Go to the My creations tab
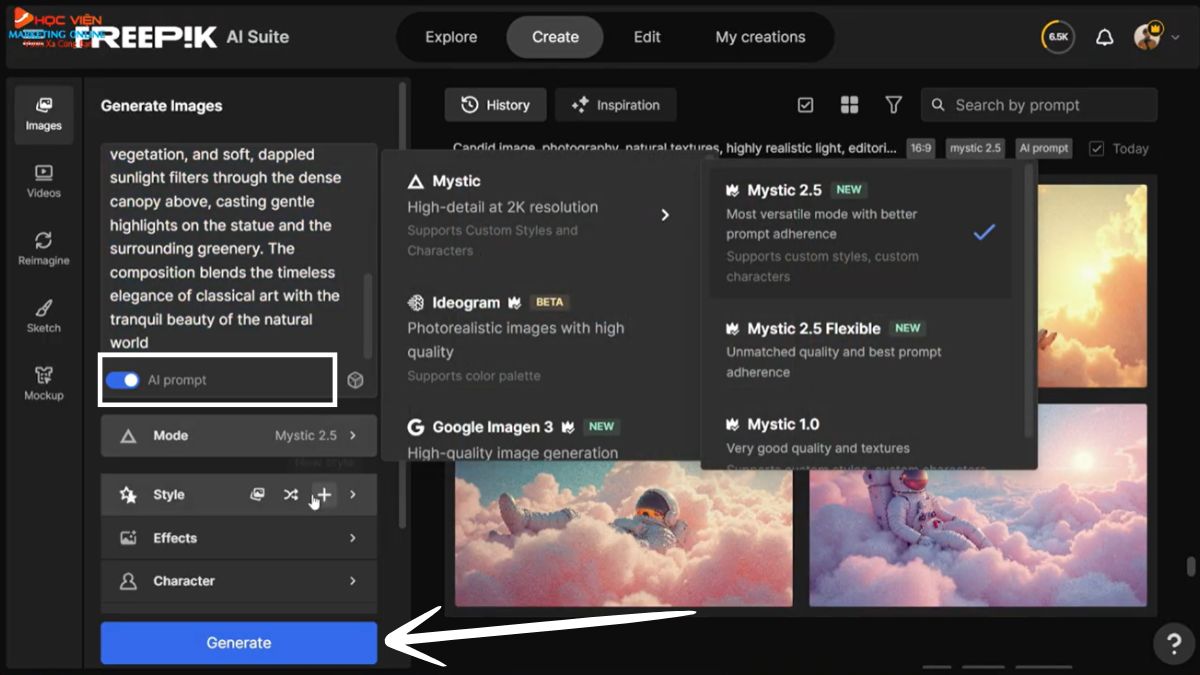This screenshot has height=675, width=1200. [x=760, y=37]
